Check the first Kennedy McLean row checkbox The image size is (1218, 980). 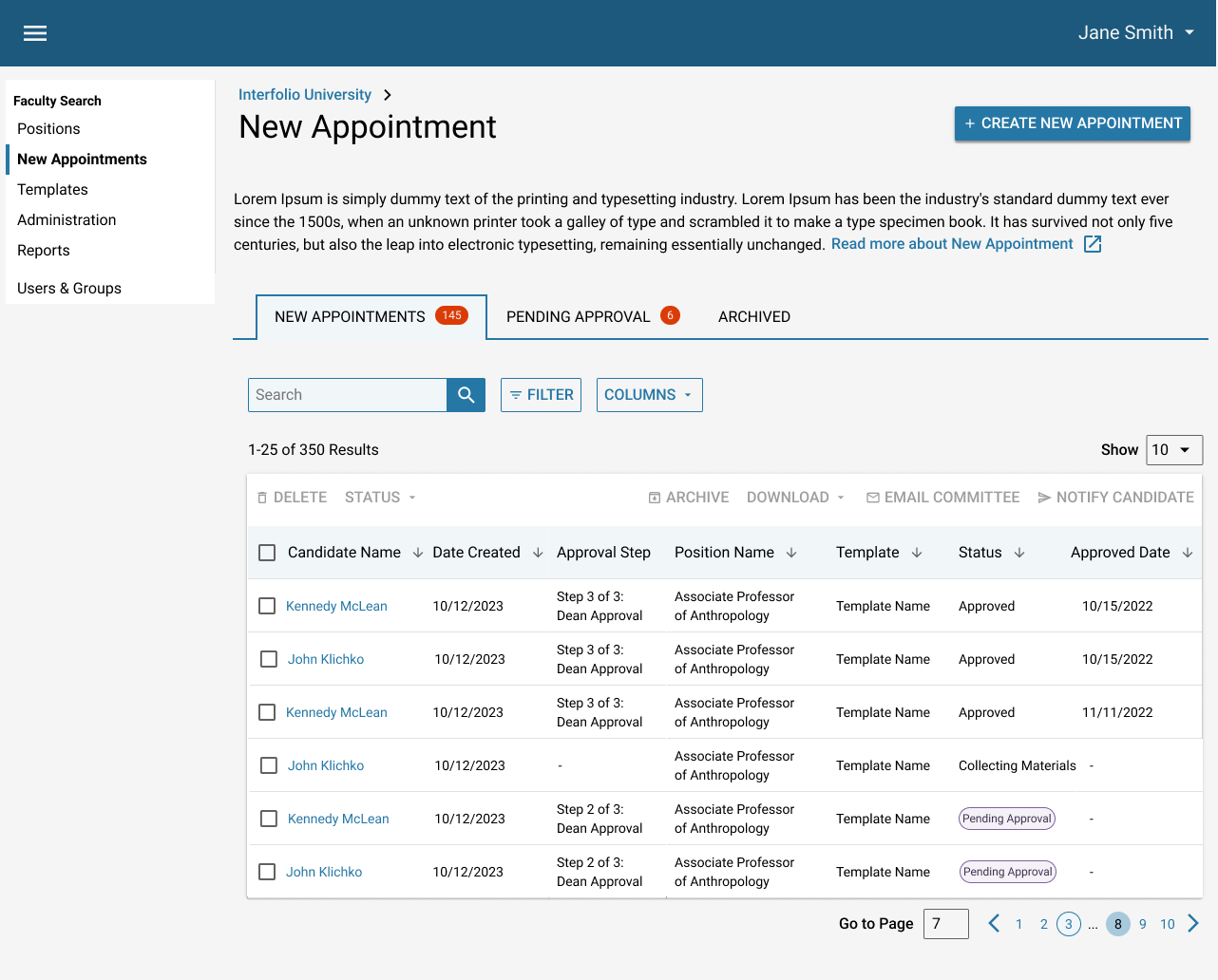pos(267,606)
